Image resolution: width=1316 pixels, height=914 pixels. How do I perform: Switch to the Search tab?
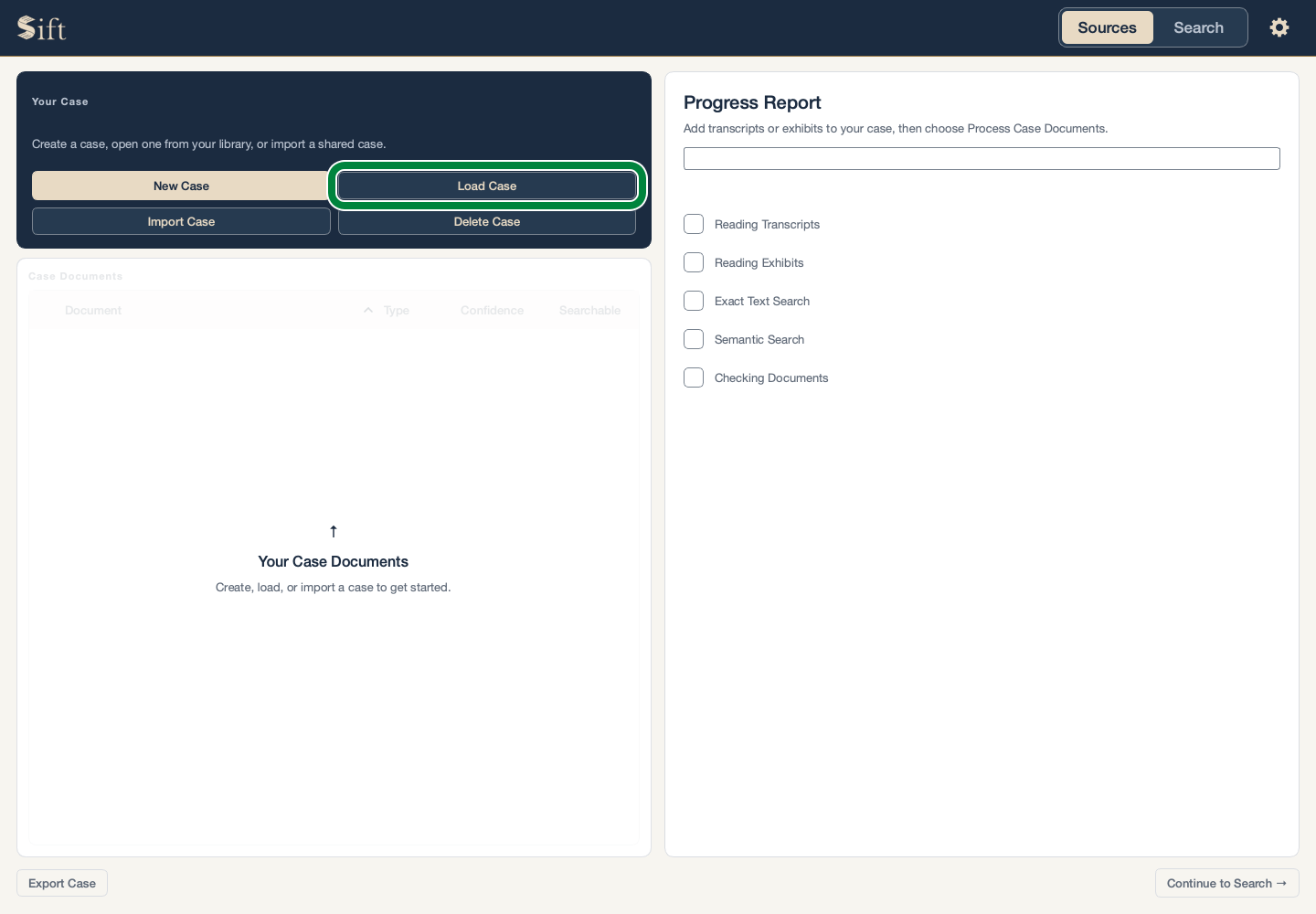click(1198, 27)
